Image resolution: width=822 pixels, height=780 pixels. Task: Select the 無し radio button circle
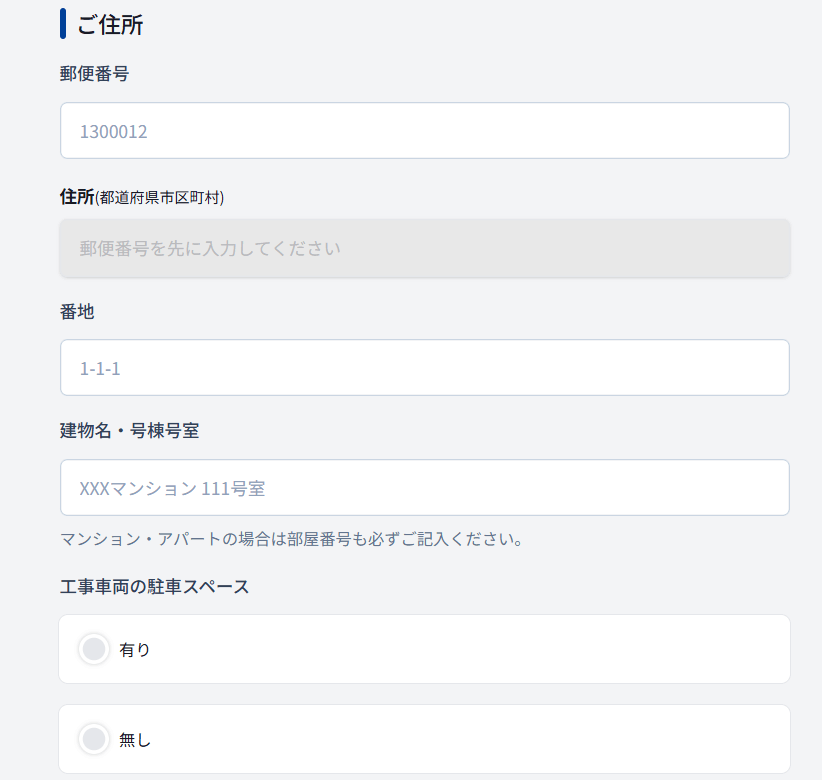[x=94, y=739]
